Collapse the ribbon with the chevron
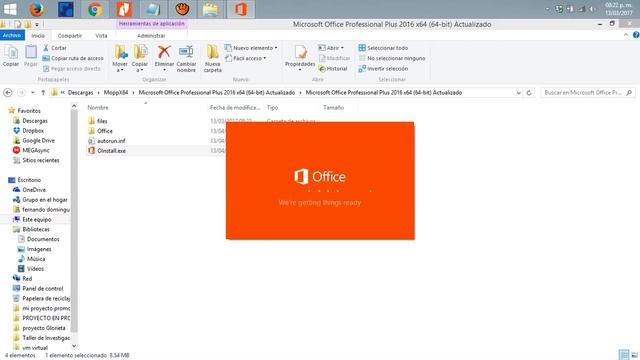This screenshot has width=640, height=360. tap(626, 36)
